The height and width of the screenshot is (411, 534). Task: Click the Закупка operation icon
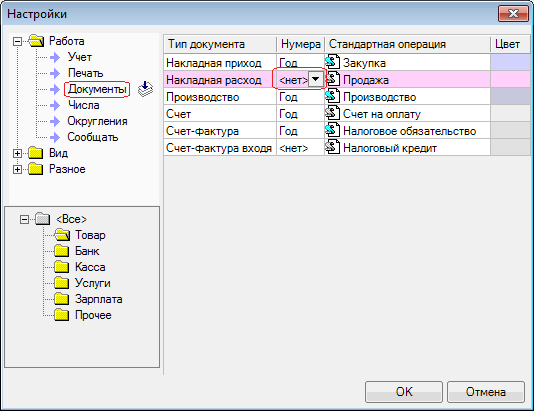[332, 62]
